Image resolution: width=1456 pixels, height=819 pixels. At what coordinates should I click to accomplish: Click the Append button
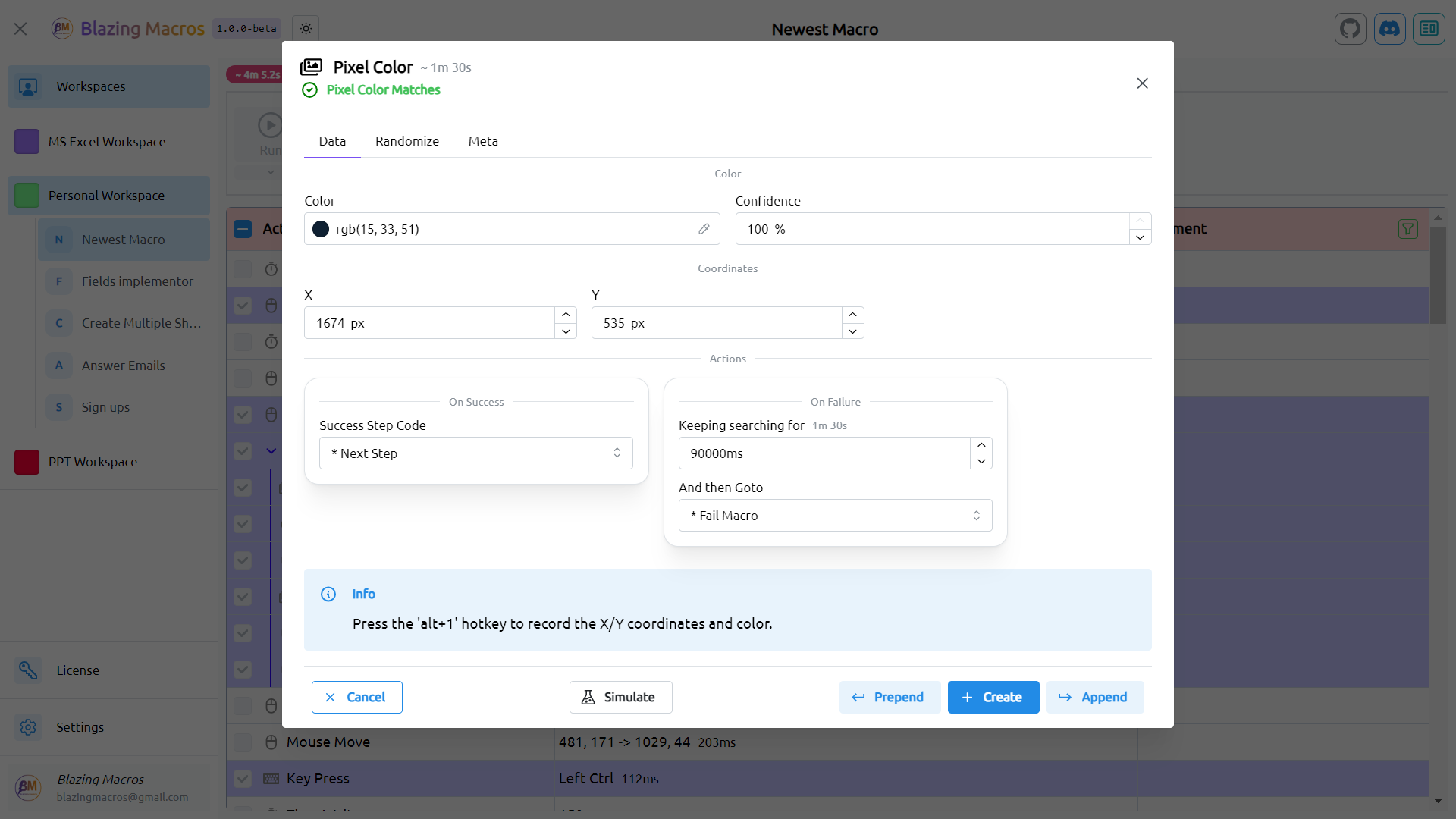point(1095,698)
